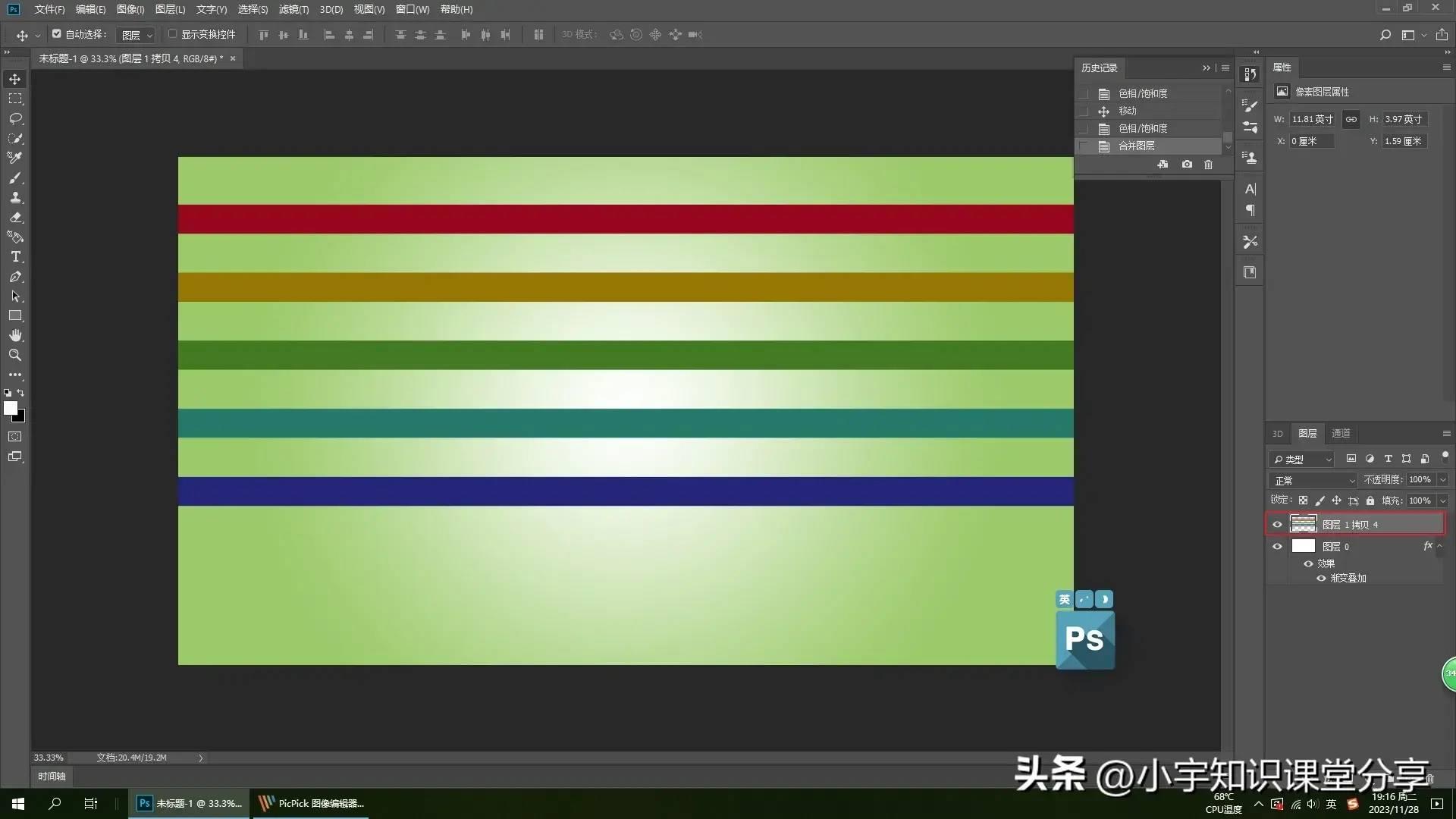
Task: Hide the 图层 0 layer
Action: coord(1277,546)
